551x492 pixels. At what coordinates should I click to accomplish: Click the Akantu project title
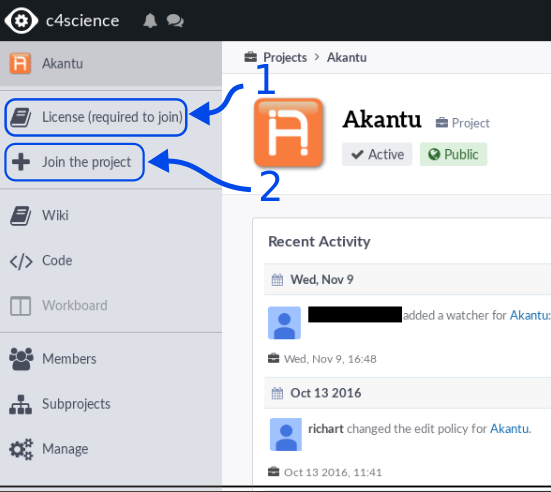point(382,119)
